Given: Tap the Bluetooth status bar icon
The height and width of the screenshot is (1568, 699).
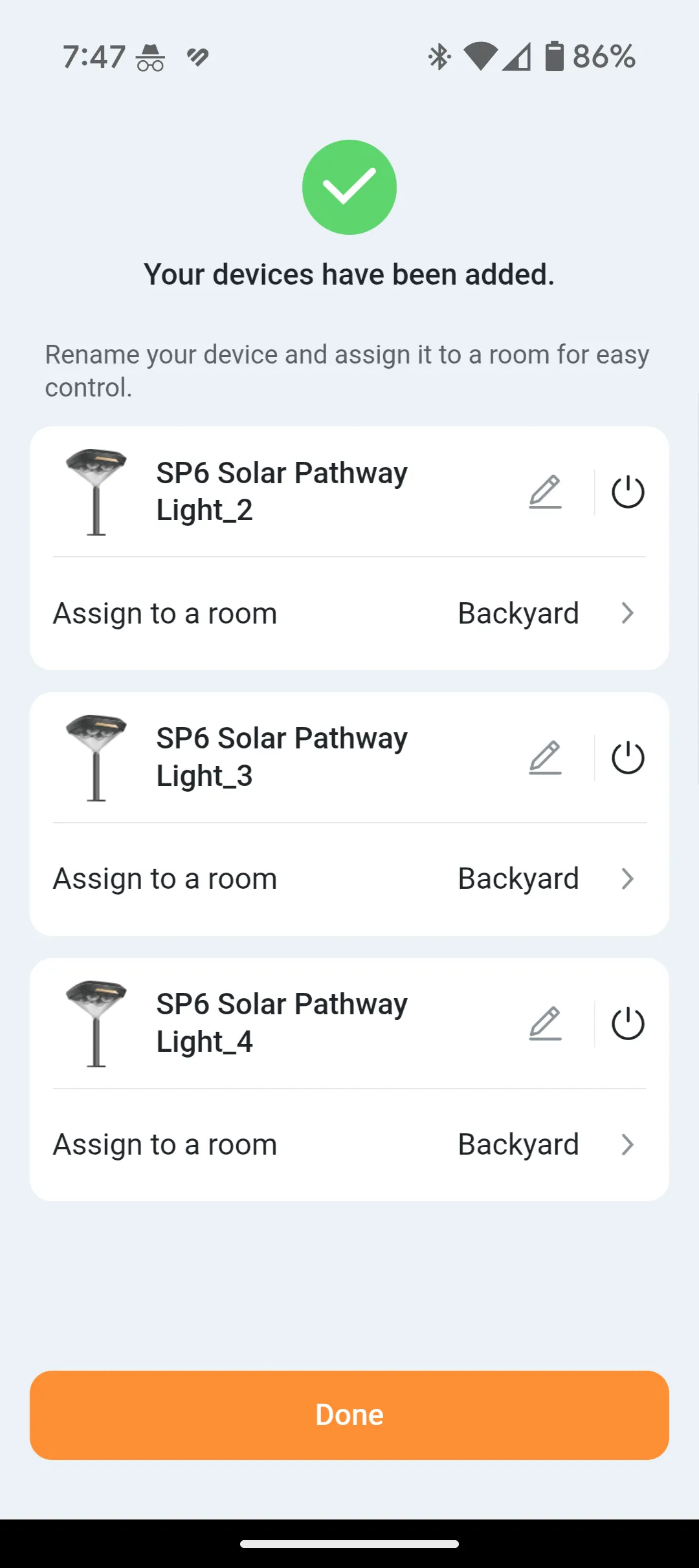Looking at the screenshot, I should point(439,57).
